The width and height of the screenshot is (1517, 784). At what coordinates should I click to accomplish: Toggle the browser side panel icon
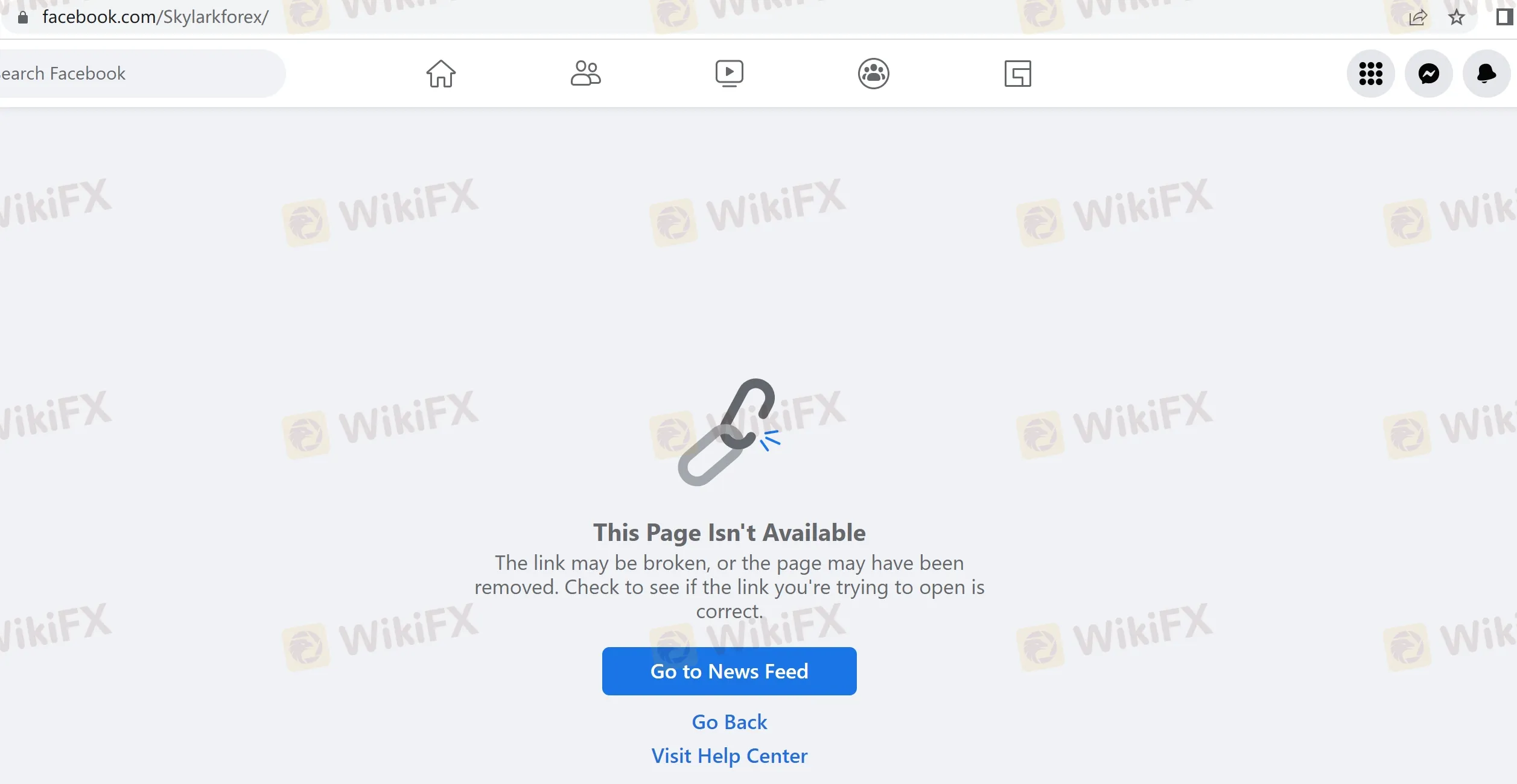(1504, 17)
